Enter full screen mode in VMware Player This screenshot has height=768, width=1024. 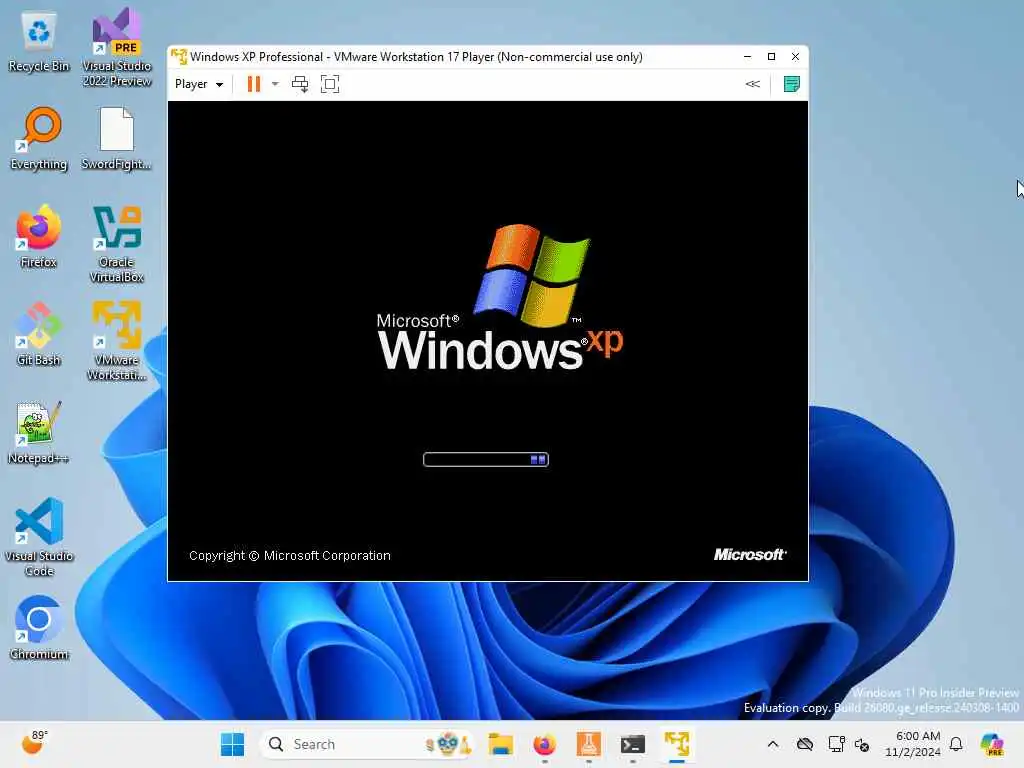[x=330, y=84]
